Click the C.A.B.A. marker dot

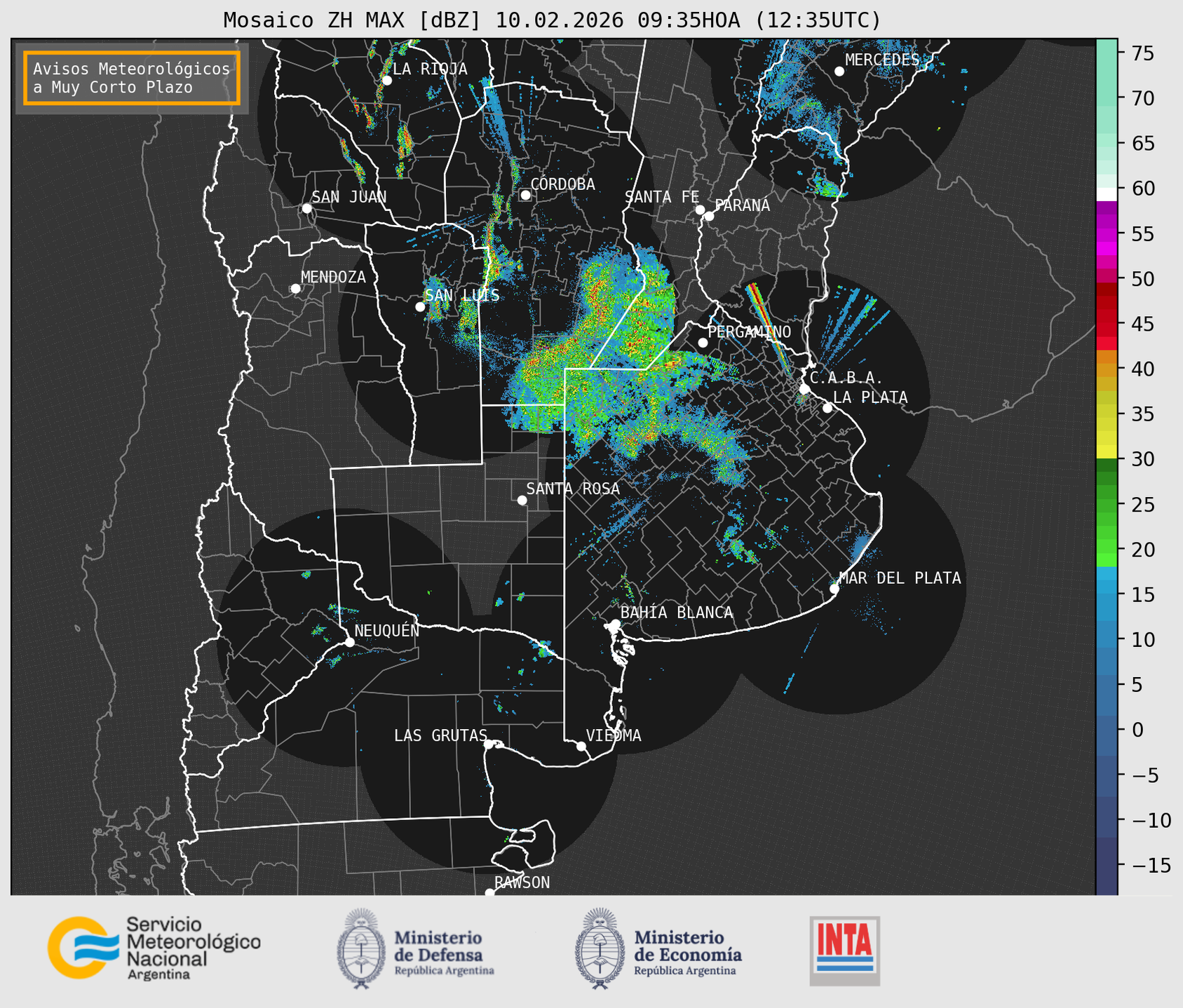(804, 389)
